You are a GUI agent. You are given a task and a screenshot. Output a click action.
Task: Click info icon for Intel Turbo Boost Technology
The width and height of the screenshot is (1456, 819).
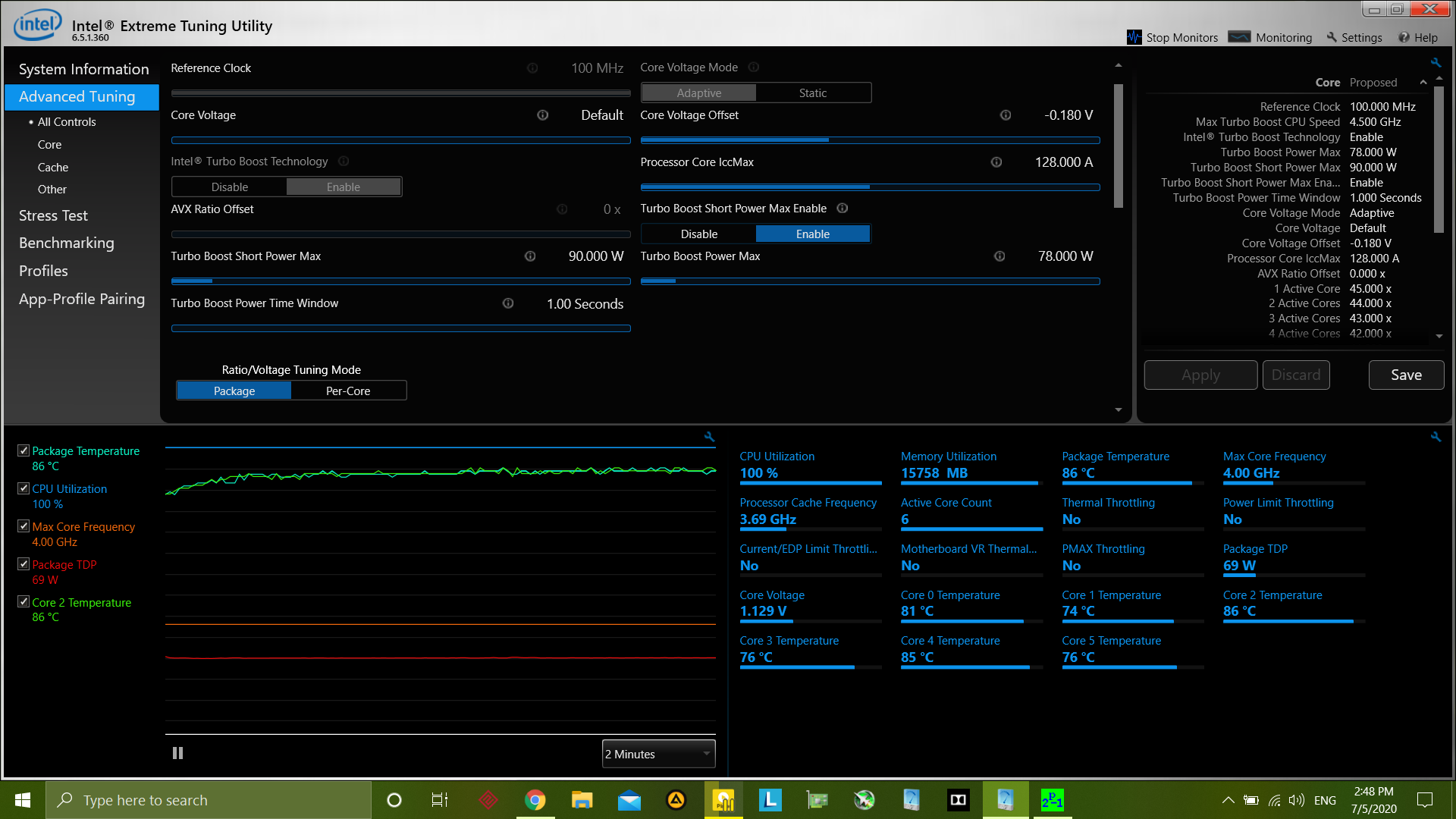(344, 162)
